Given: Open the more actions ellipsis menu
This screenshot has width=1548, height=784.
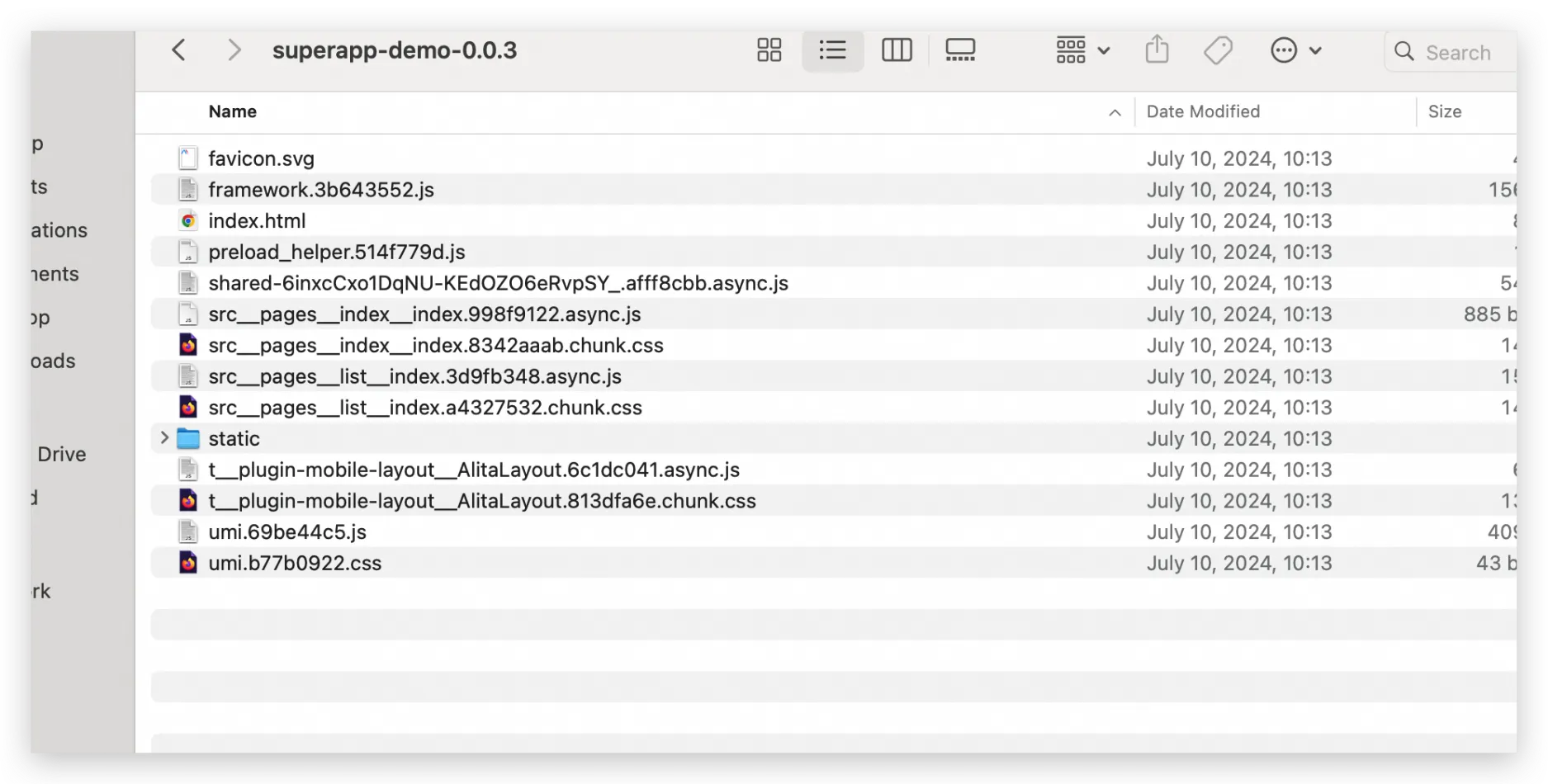Looking at the screenshot, I should tap(1295, 50).
